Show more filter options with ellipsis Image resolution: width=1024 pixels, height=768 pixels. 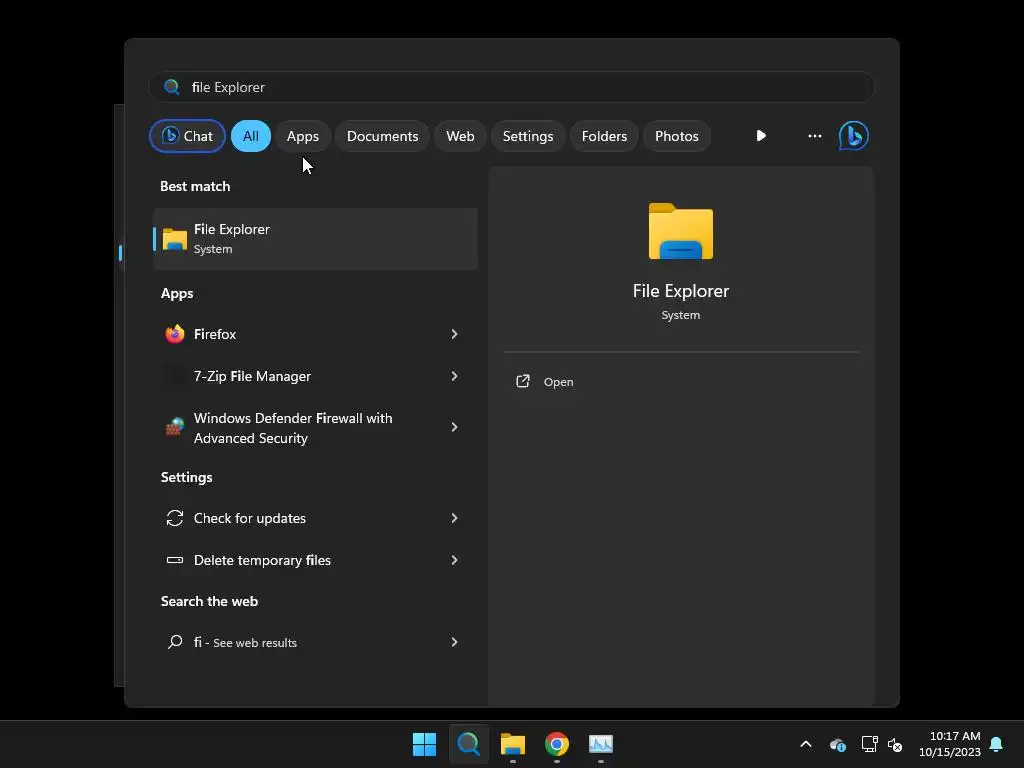click(x=814, y=136)
